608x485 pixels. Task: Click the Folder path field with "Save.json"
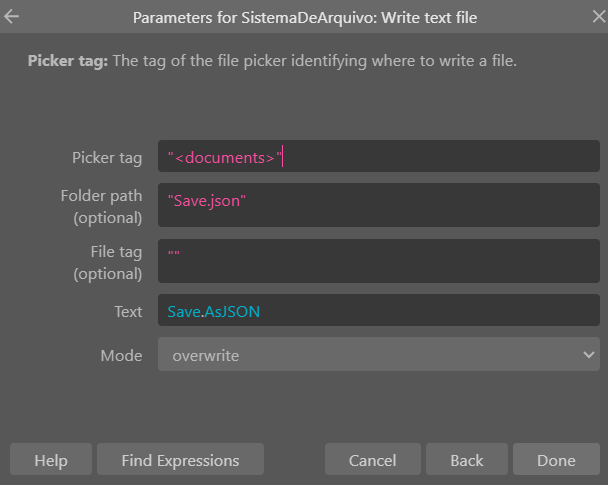click(379, 205)
